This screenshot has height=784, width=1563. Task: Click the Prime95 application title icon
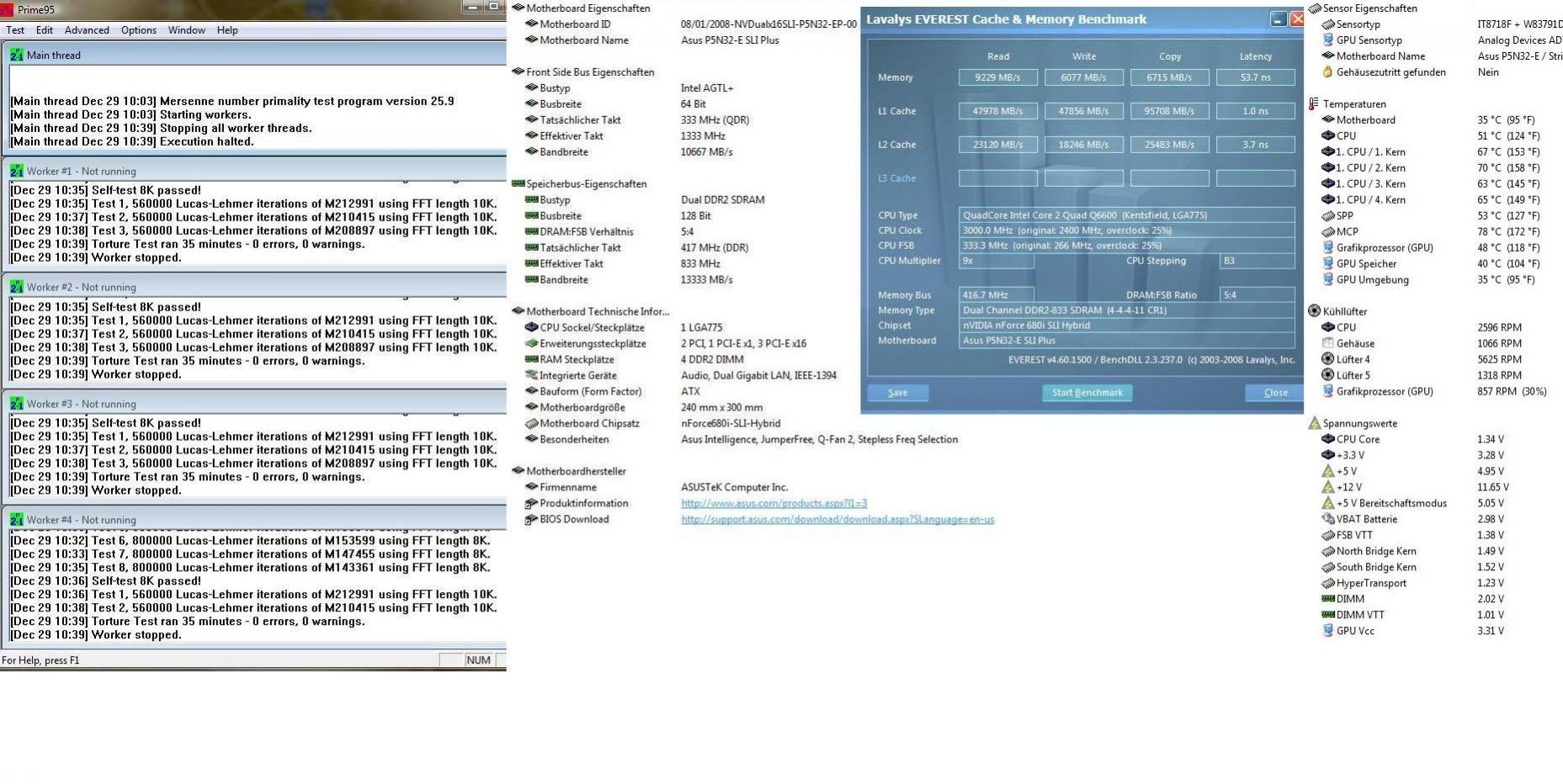click(x=7, y=10)
